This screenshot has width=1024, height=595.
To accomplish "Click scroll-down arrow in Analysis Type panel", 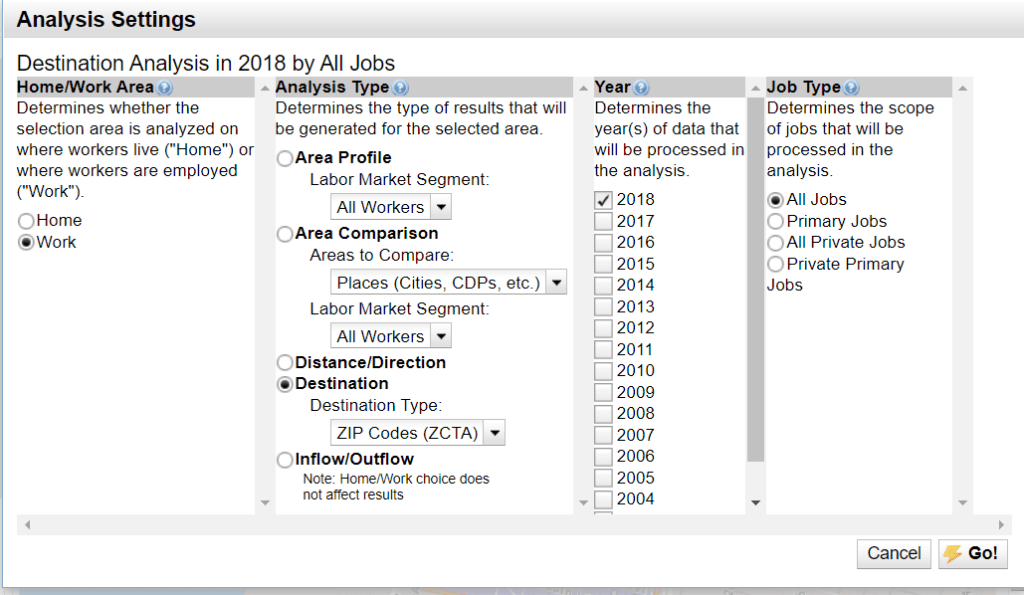I will click(x=264, y=502).
